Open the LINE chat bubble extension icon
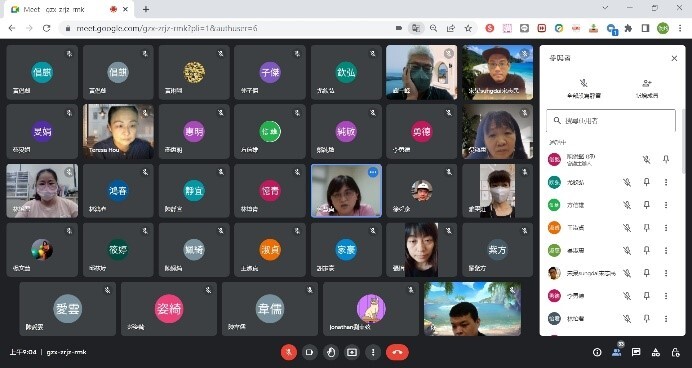Image resolution: width=692 pixels, height=368 pixels. coord(524,28)
